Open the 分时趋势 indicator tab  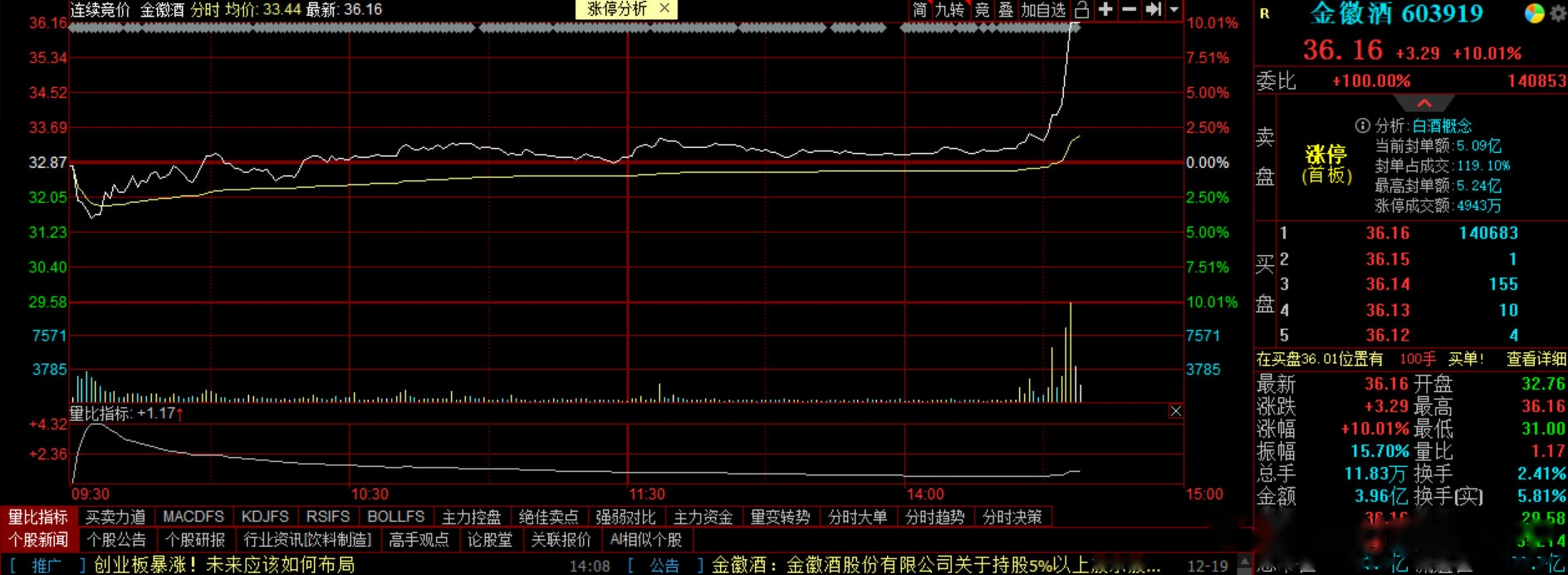click(x=935, y=517)
